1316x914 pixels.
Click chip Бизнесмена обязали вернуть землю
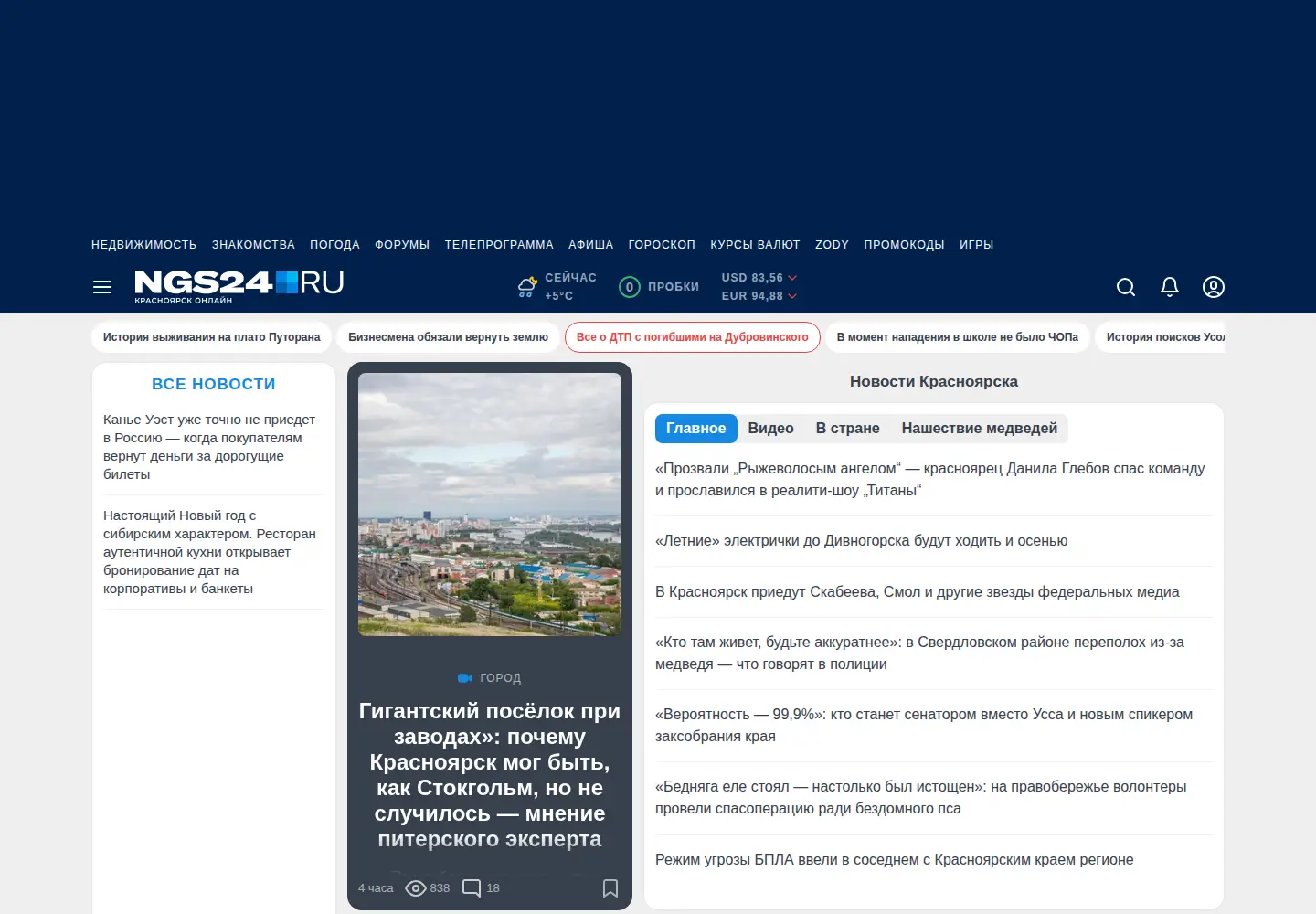coord(449,337)
